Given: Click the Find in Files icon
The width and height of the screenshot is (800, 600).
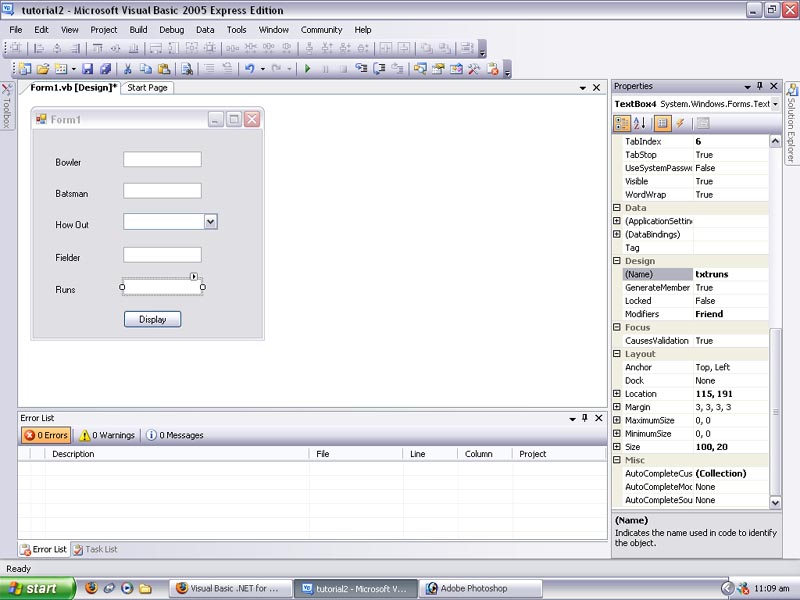Looking at the screenshot, I should coord(187,69).
